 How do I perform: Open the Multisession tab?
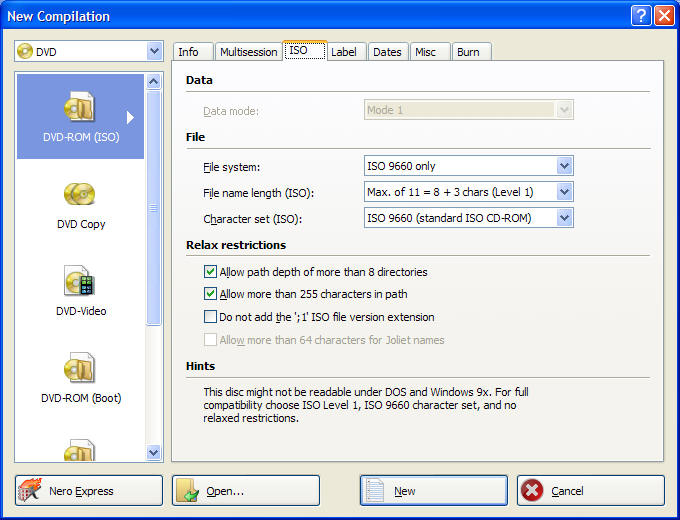click(x=248, y=52)
